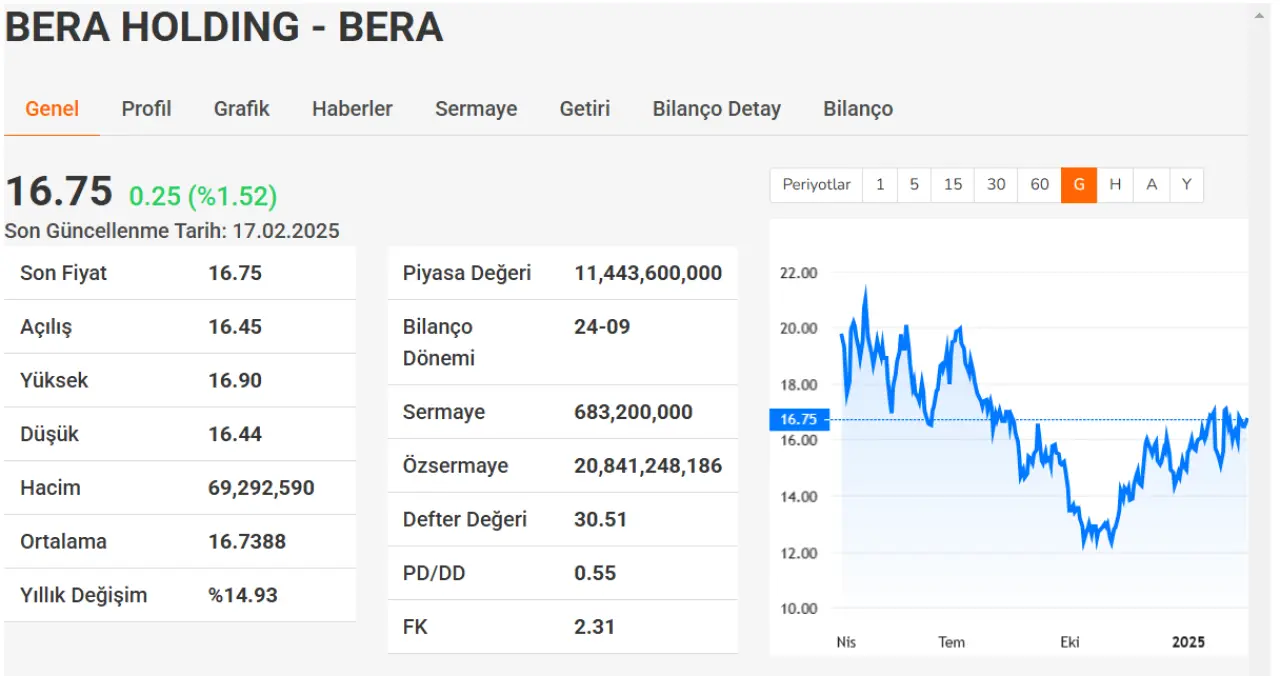The height and width of the screenshot is (676, 1280).
Task: Click the 12.00 axis label on chart
Action: [798, 553]
